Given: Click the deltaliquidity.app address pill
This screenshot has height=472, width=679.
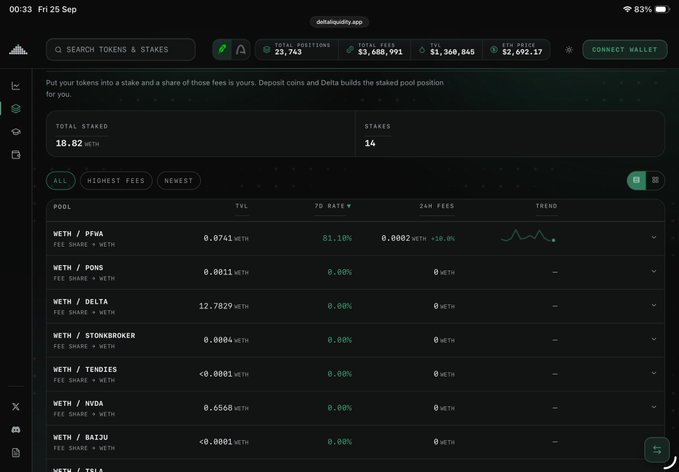Looking at the screenshot, I should tap(339, 22).
